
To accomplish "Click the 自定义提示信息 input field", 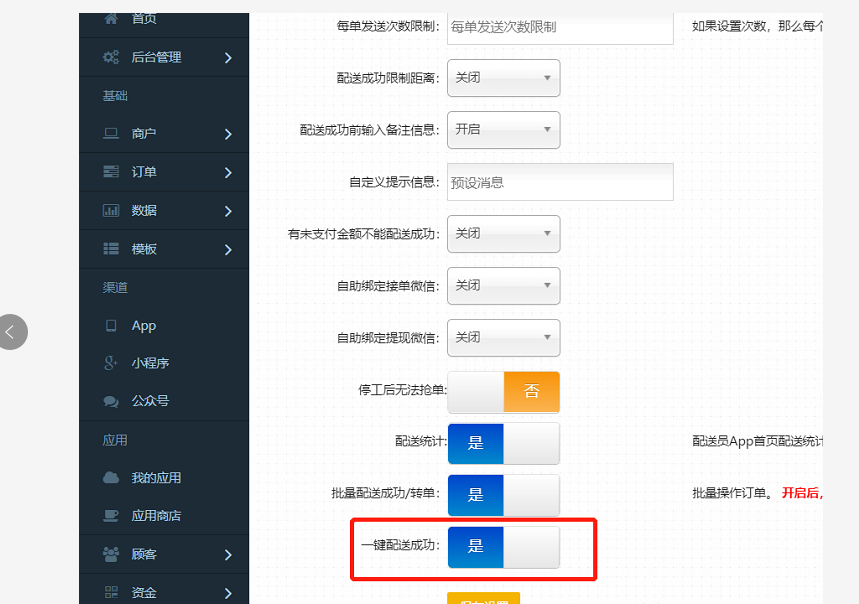I will [560, 182].
